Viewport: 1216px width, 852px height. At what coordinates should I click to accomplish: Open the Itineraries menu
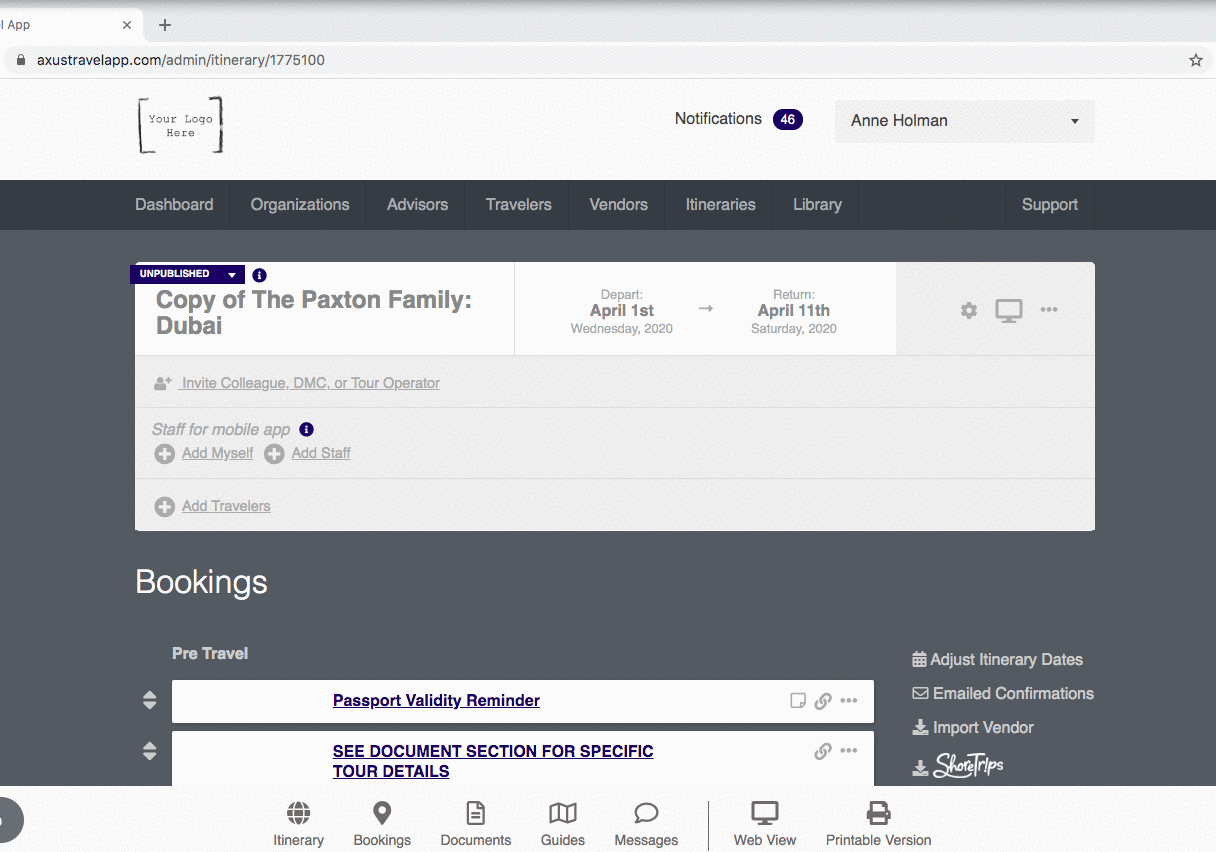point(720,205)
